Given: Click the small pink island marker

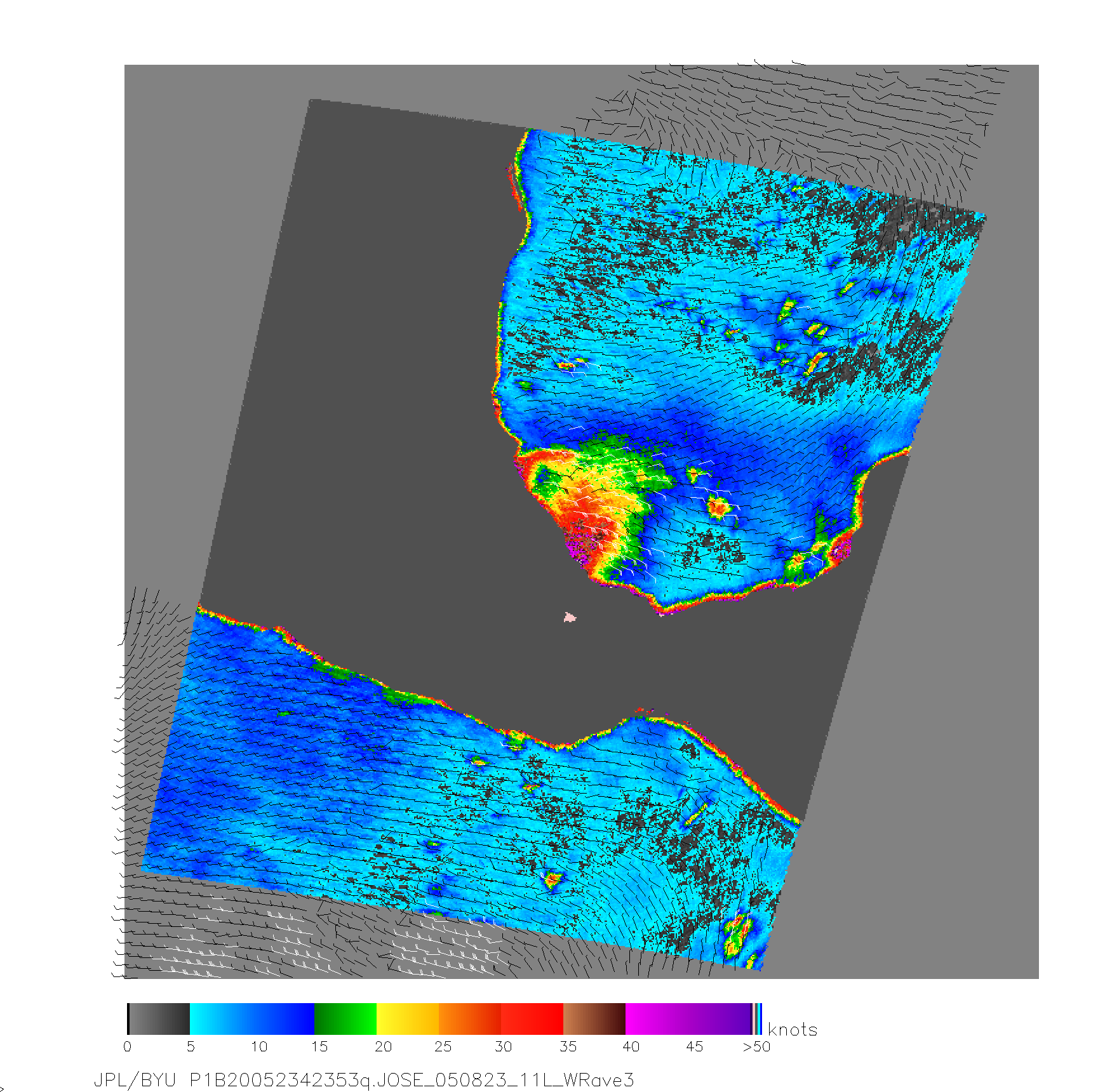Looking at the screenshot, I should tap(570, 617).
